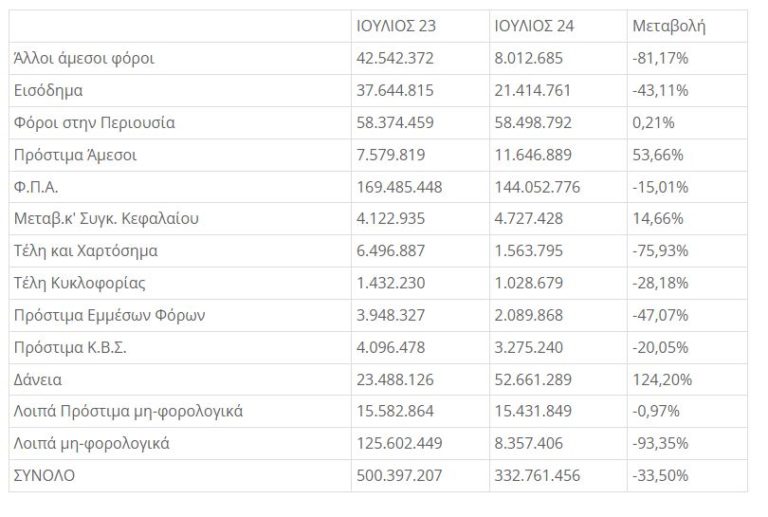This screenshot has width=768, height=517.
Task: Click the ΙΟΥΛΙΟΣ 24 column header
Action: (533, 26)
